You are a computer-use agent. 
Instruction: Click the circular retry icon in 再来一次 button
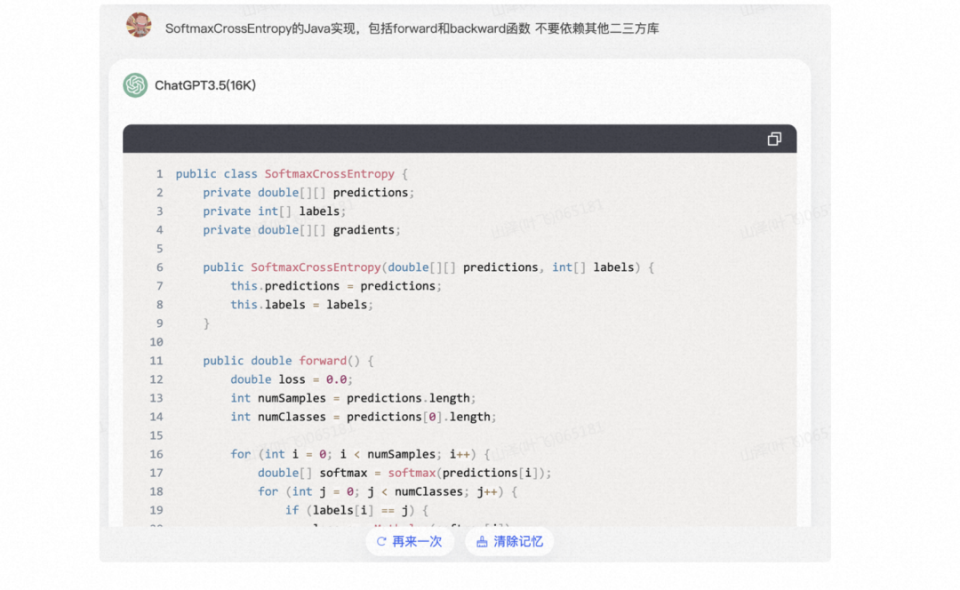[380, 541]
